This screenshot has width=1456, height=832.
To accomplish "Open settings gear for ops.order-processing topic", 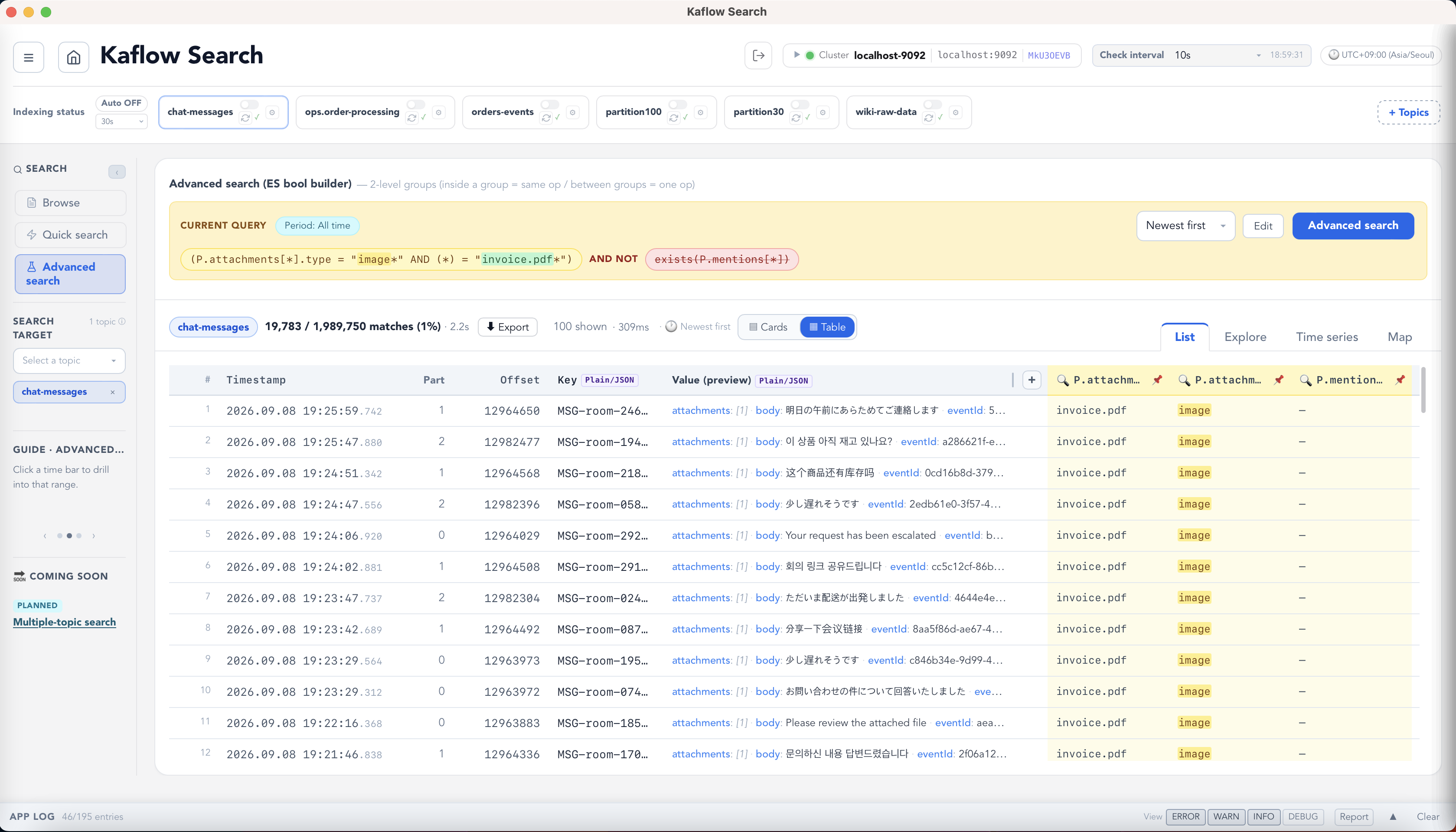I will coord(438,113).
